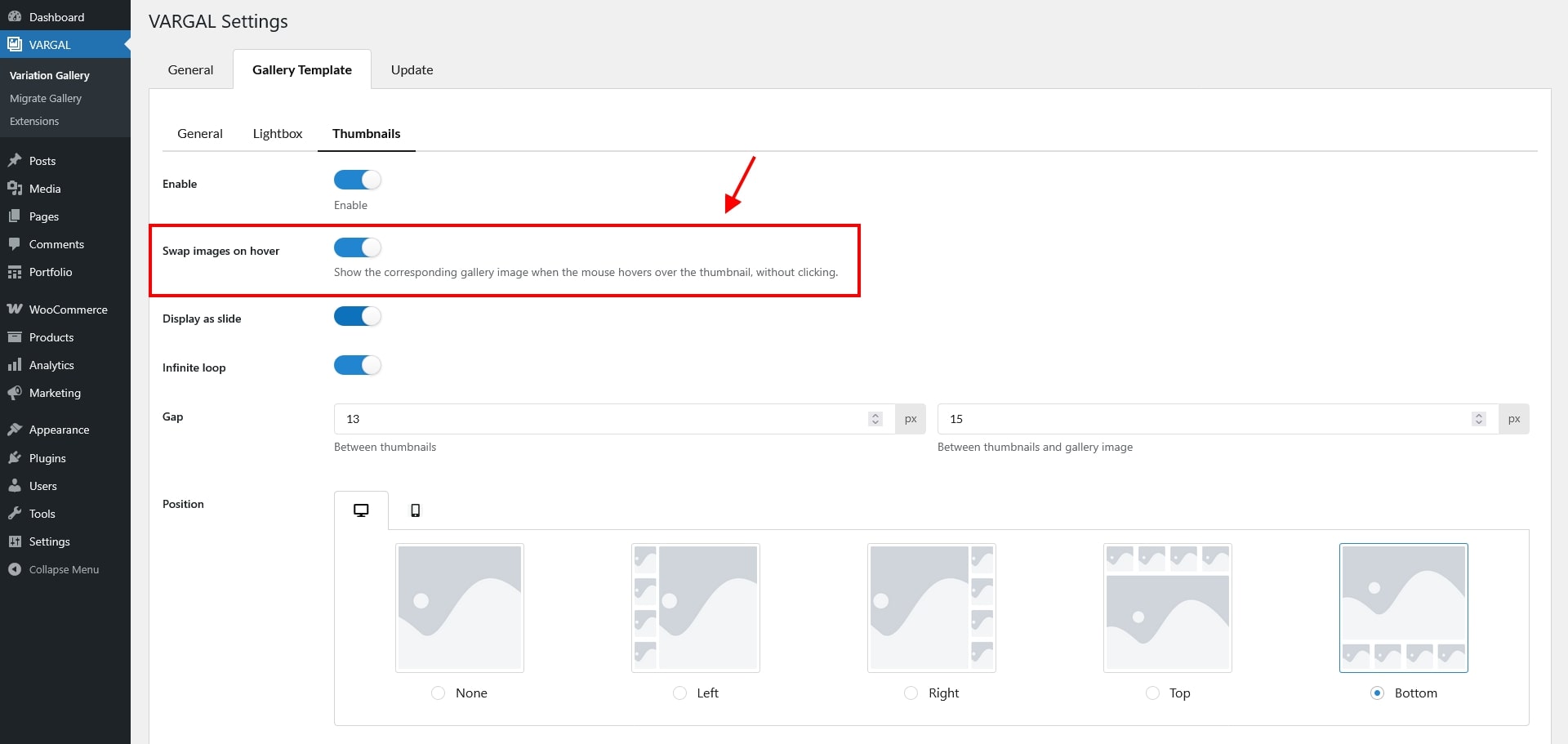Screen dimensions: 1568x744
Task: Switch to the General sub-tab under Gallery Template
Action: coord(200,133)
